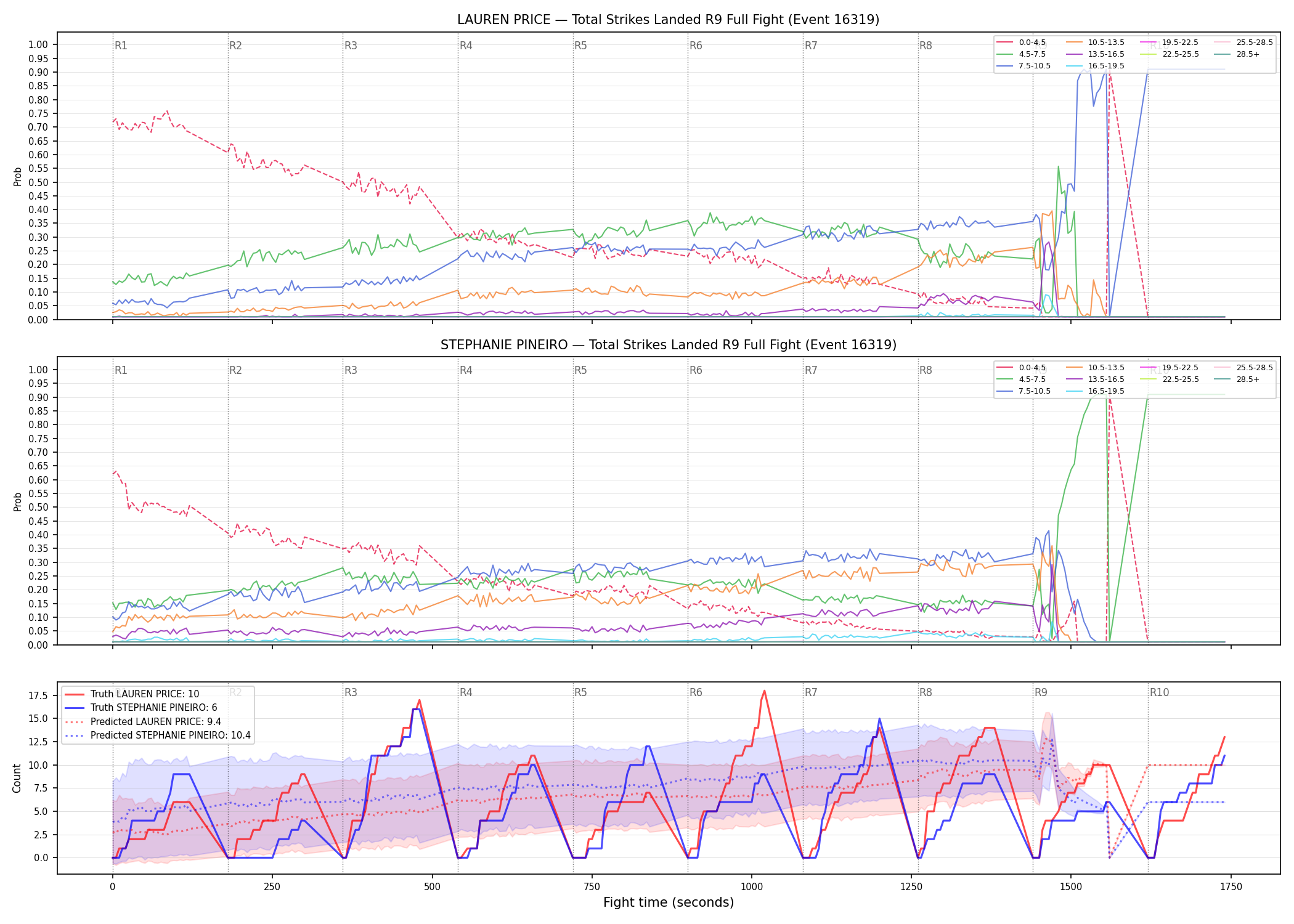Click '0.75' y-tick on Stephanie Pineiro chart
This screenshot has height=924, width=1294.
click(38, 439)
